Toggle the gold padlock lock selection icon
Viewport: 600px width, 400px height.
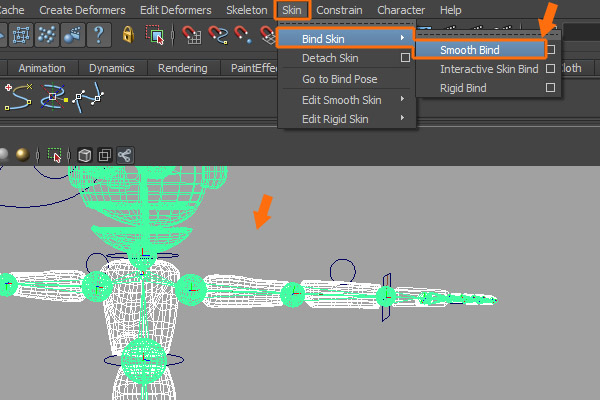click(128, 35)
